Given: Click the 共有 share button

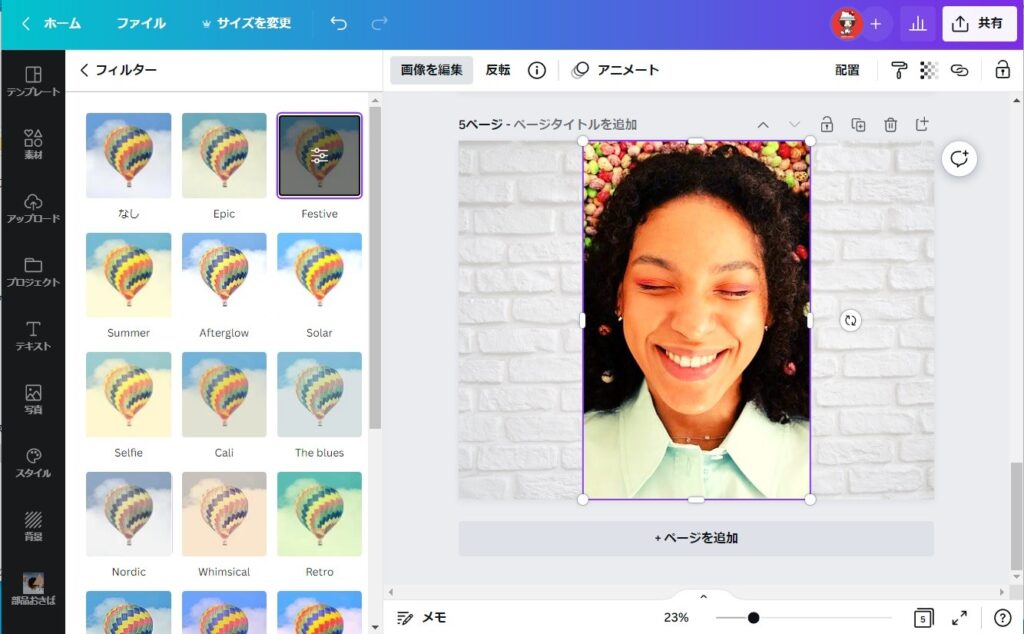Looking at the screenshot, I should coord(979,24).
